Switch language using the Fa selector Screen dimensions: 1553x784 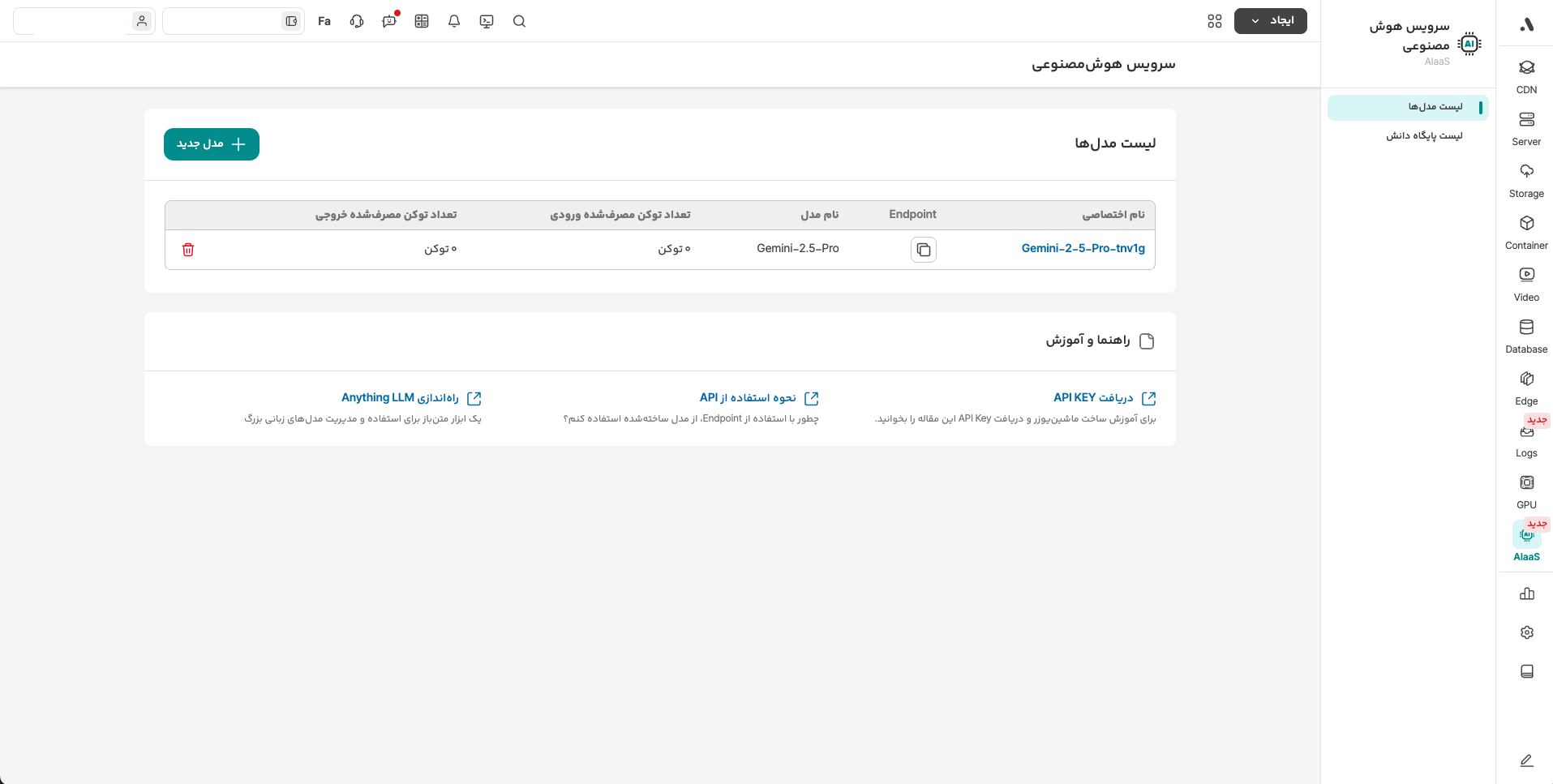point(324,21)
